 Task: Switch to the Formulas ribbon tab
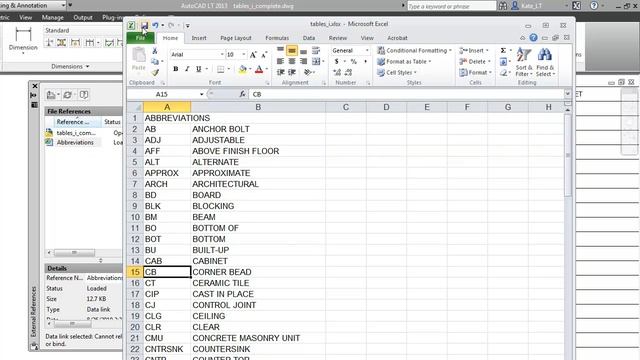(277, 38)
